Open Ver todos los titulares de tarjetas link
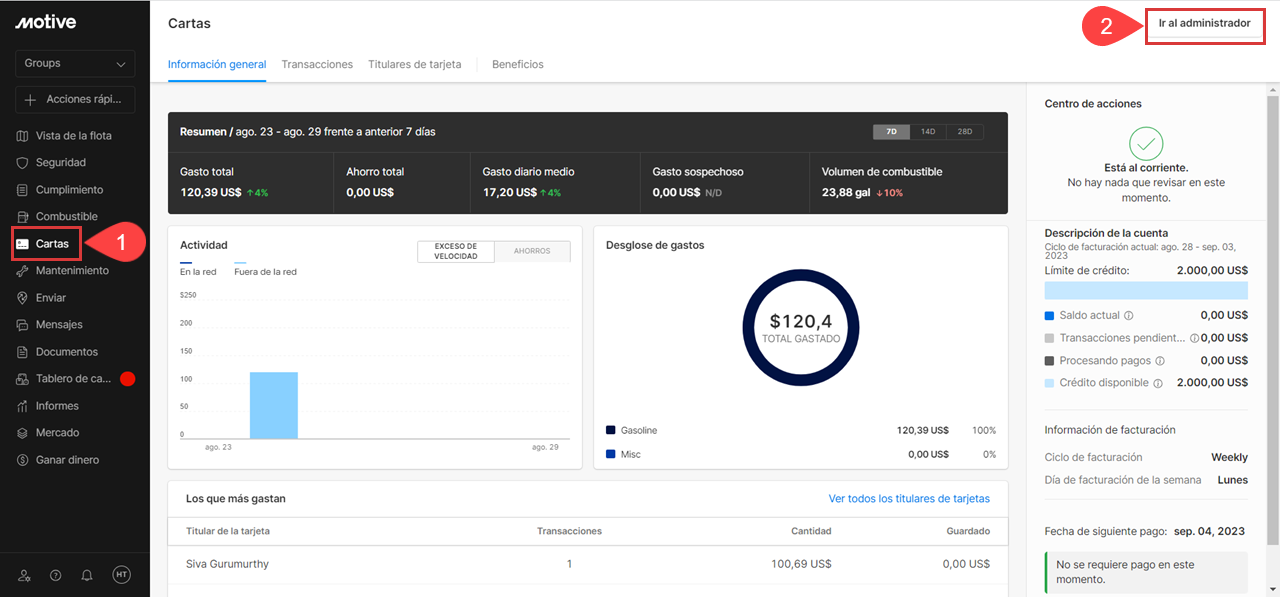 coord(908,498)
